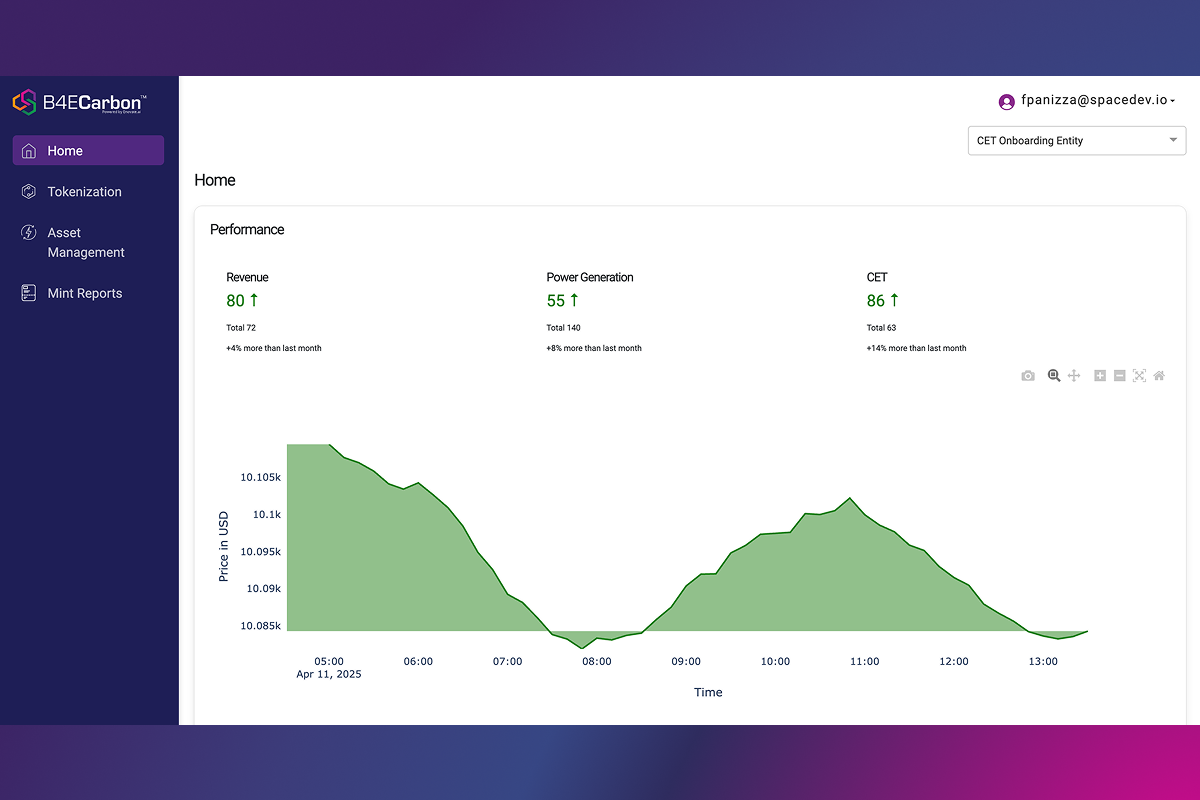This screenshot has width=1200, height=800.
Task: Expand the CET Onboarding Entity dropdown
Action: click(1077, 141)
